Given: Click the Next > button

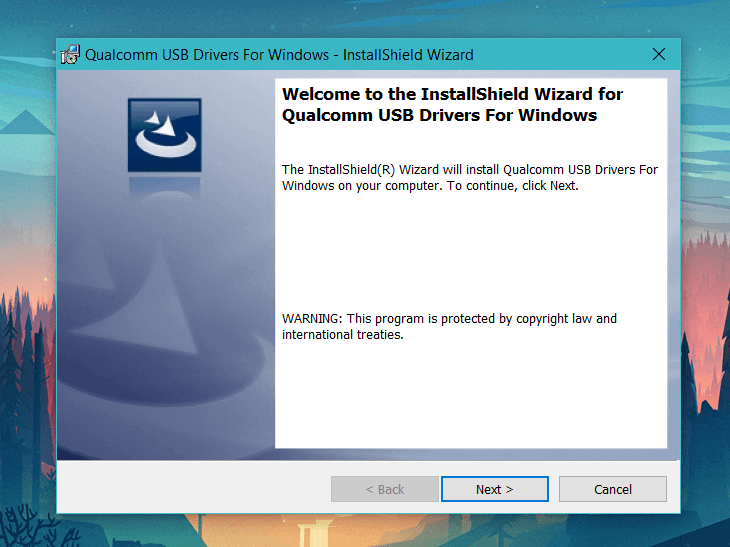Looking at the screenshot, I should coord(494,489).
